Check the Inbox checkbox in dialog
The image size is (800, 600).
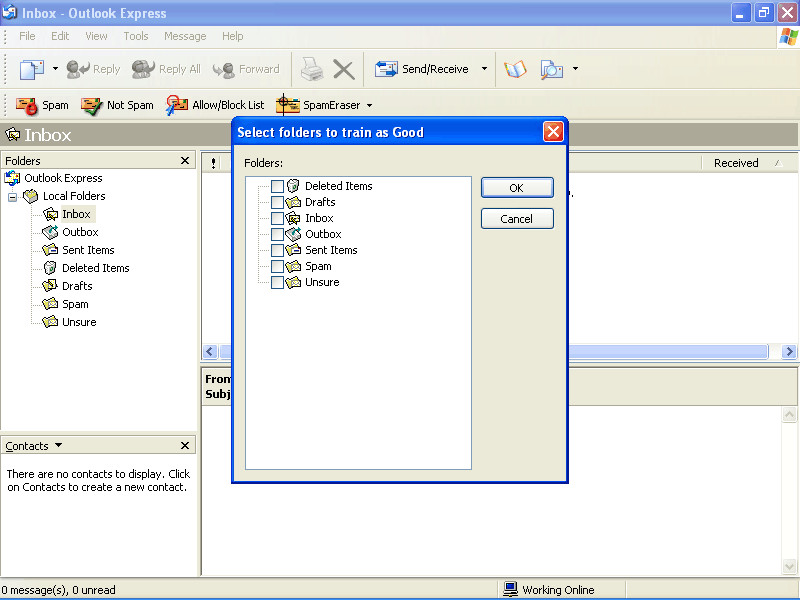click(277, 218)
